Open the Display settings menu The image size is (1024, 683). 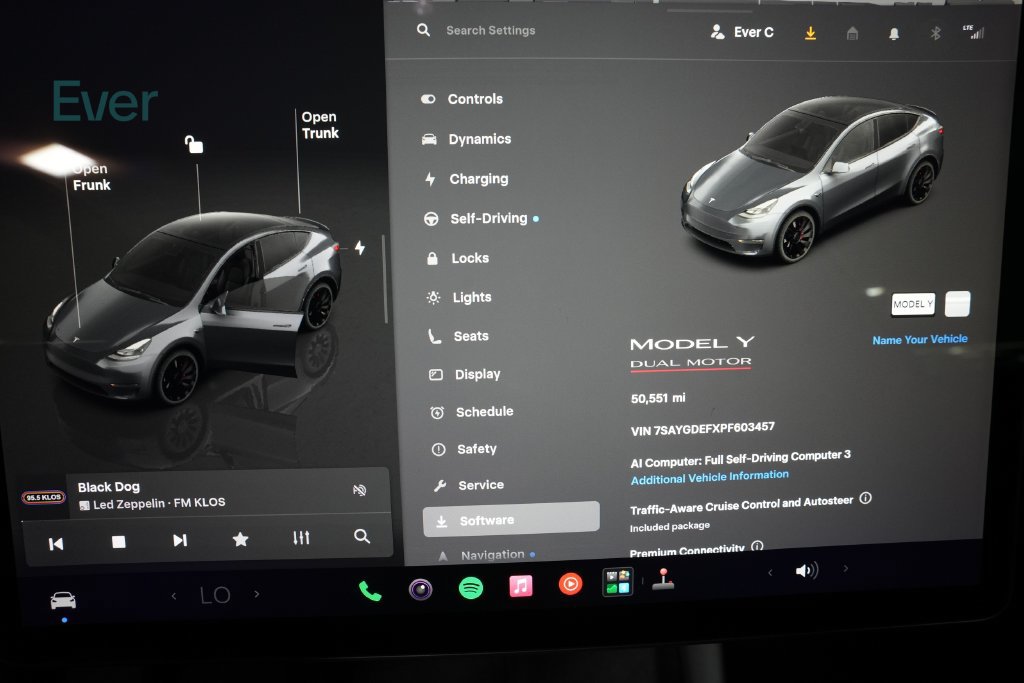[x=465, y=374]
